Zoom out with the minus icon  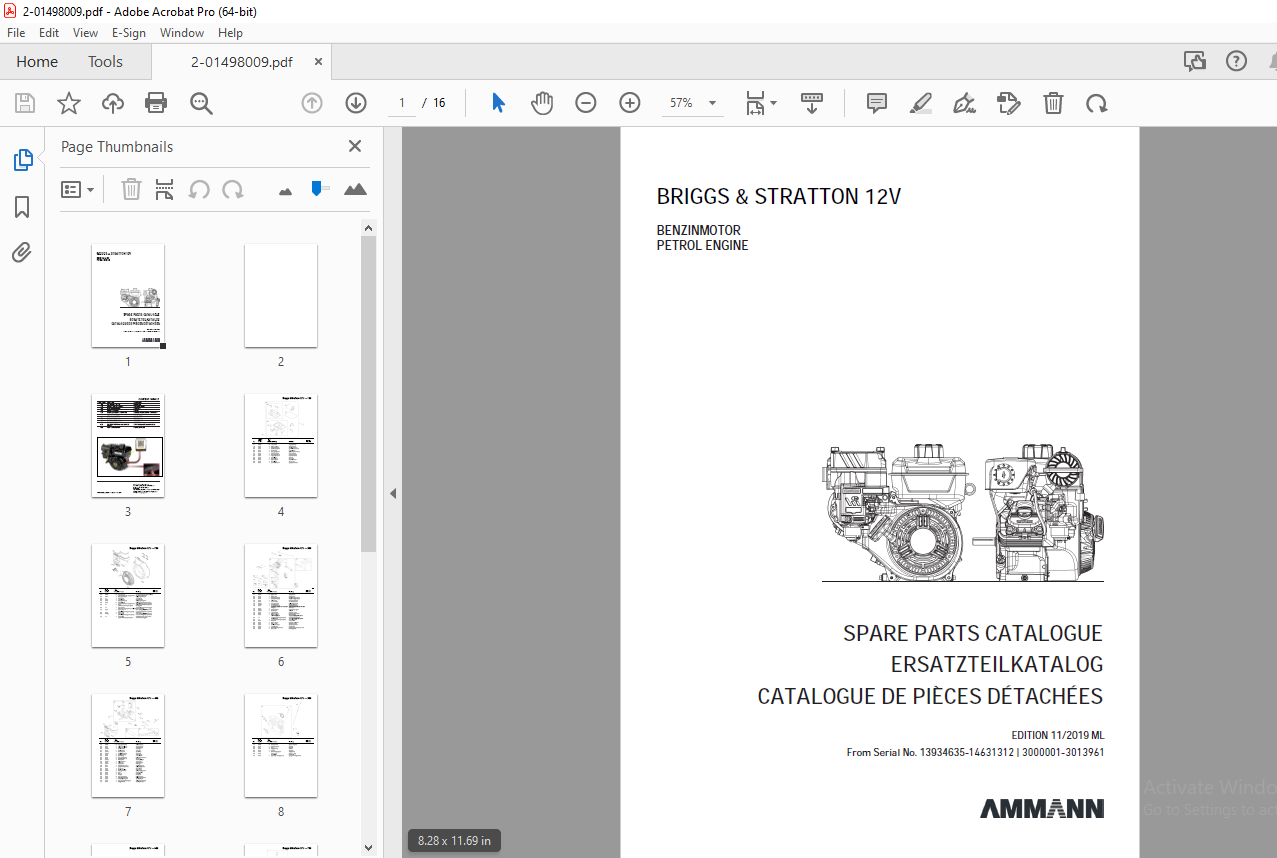(586, 103)
